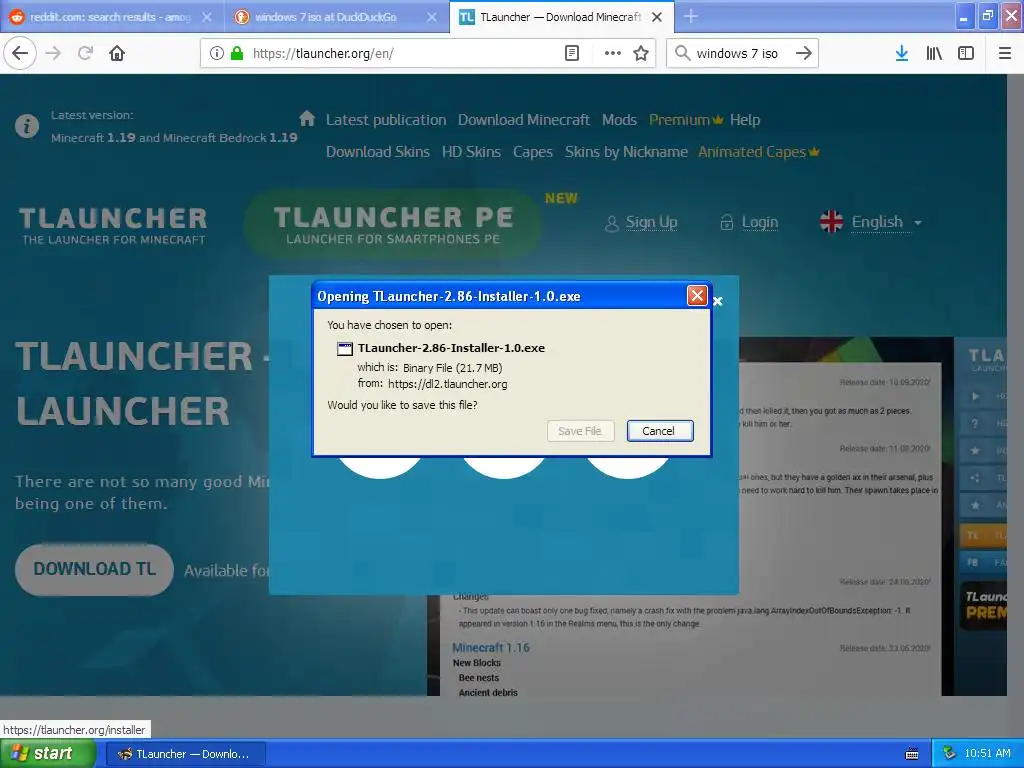Open the Mods nav link
The height and width of the screenshot is (768, 1024).
tap(619, 120)
